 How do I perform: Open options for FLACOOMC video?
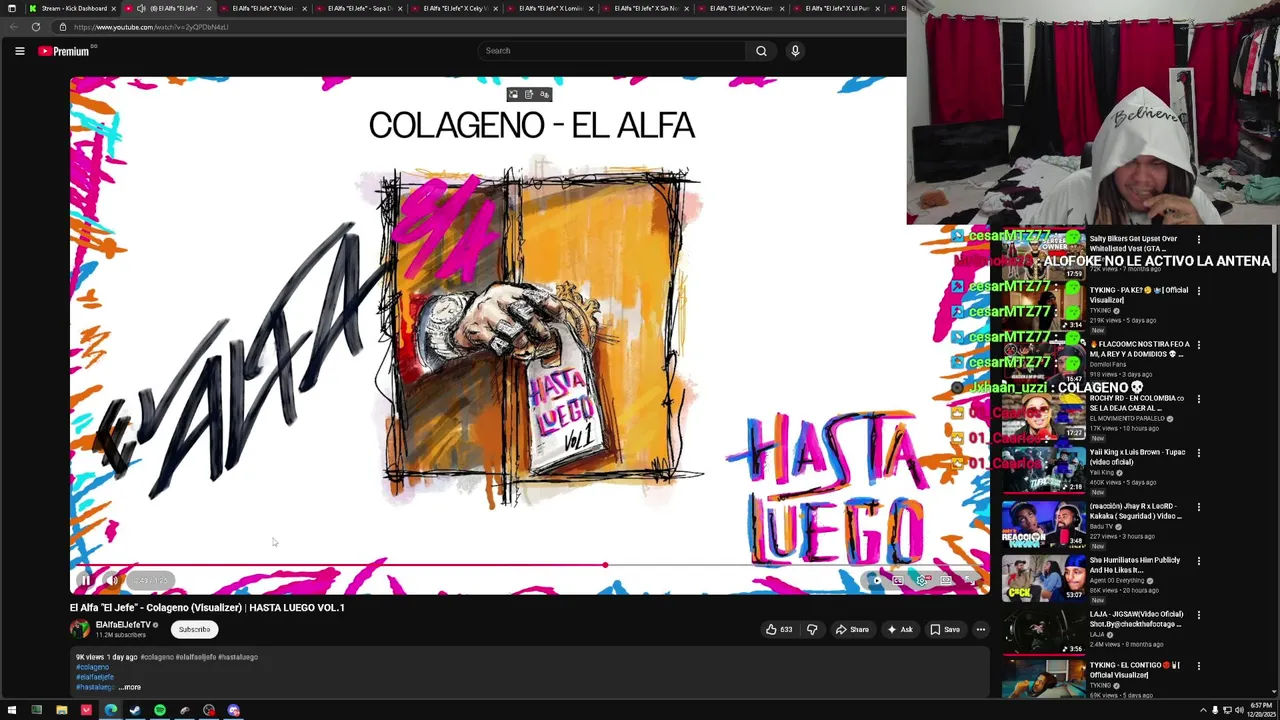click(1198, 345)
